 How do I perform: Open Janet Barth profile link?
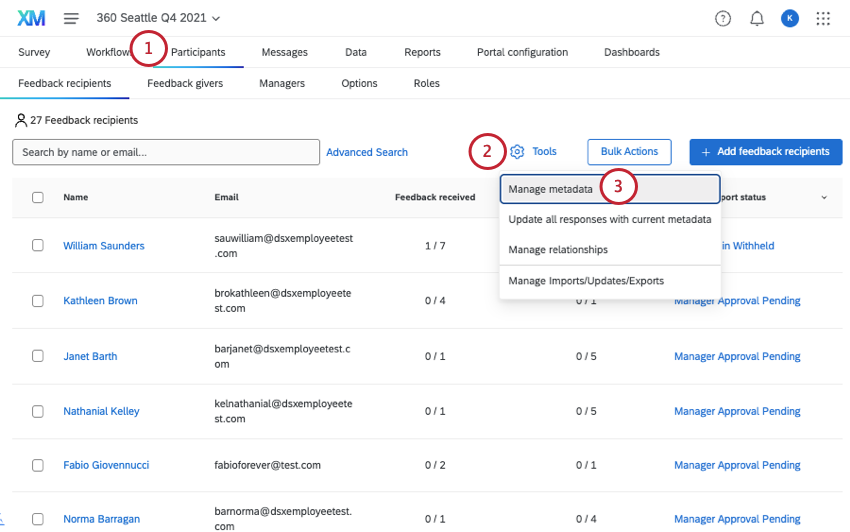[90, 356]
